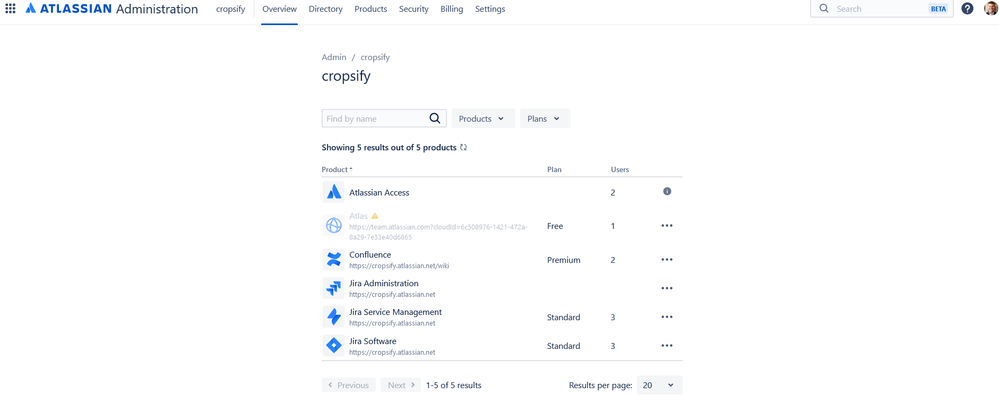999x401 pixels.
Task: Click the Premium plan cell for Confluence
Action: (564, 260)
